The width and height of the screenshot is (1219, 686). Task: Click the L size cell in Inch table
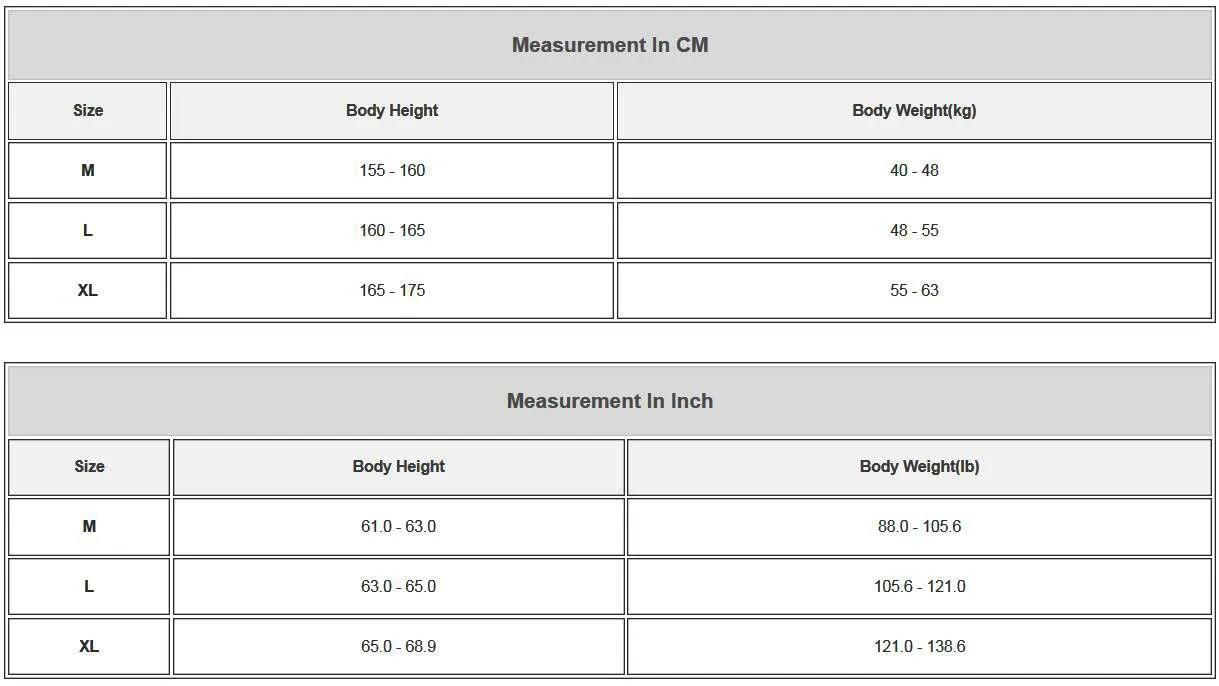pyautogui.click(x=89, y=586)
